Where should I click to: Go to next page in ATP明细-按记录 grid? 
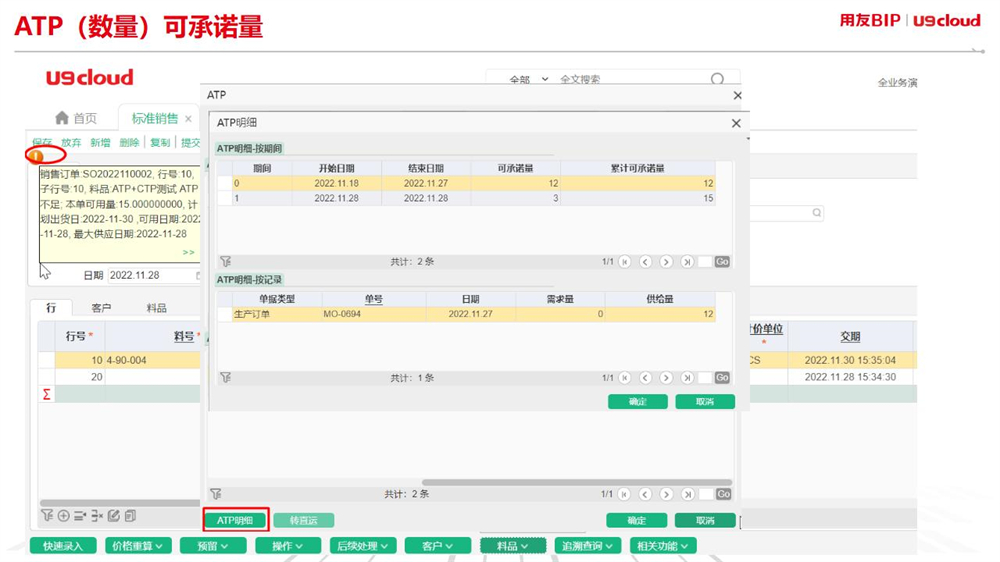[666, 378]
